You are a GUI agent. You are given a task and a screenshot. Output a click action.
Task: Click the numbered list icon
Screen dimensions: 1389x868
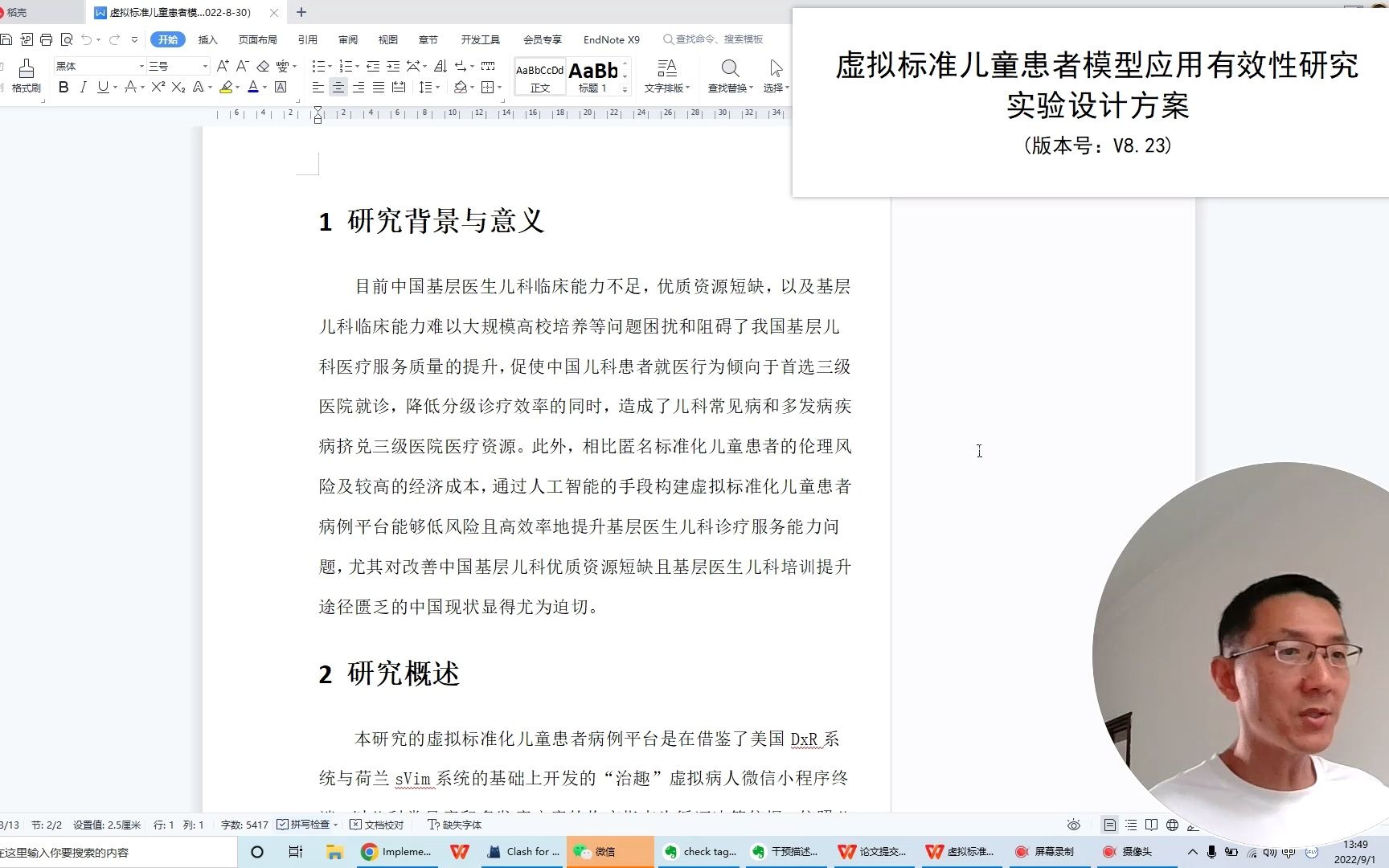pos(346,66)
